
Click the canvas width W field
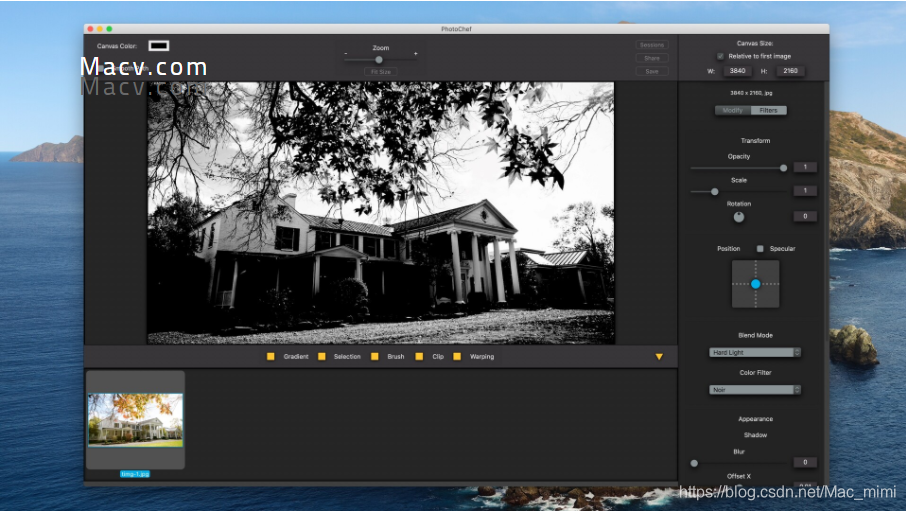click(737, 71)
